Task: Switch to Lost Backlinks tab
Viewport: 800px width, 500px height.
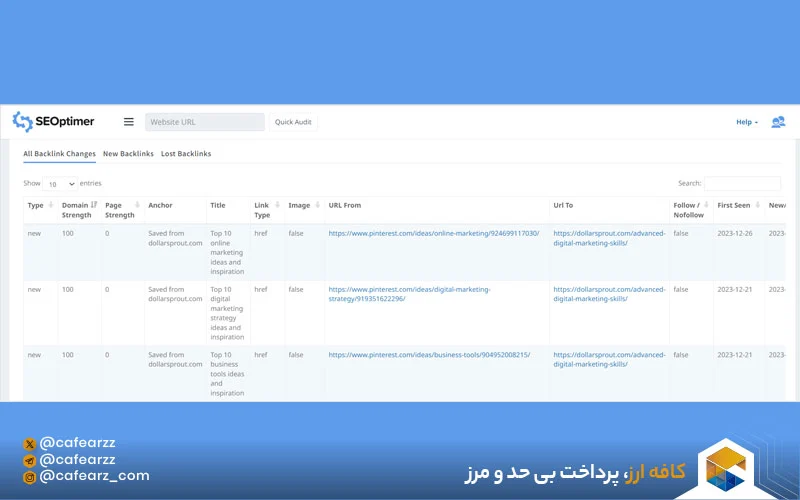Action: coord(186,154)
